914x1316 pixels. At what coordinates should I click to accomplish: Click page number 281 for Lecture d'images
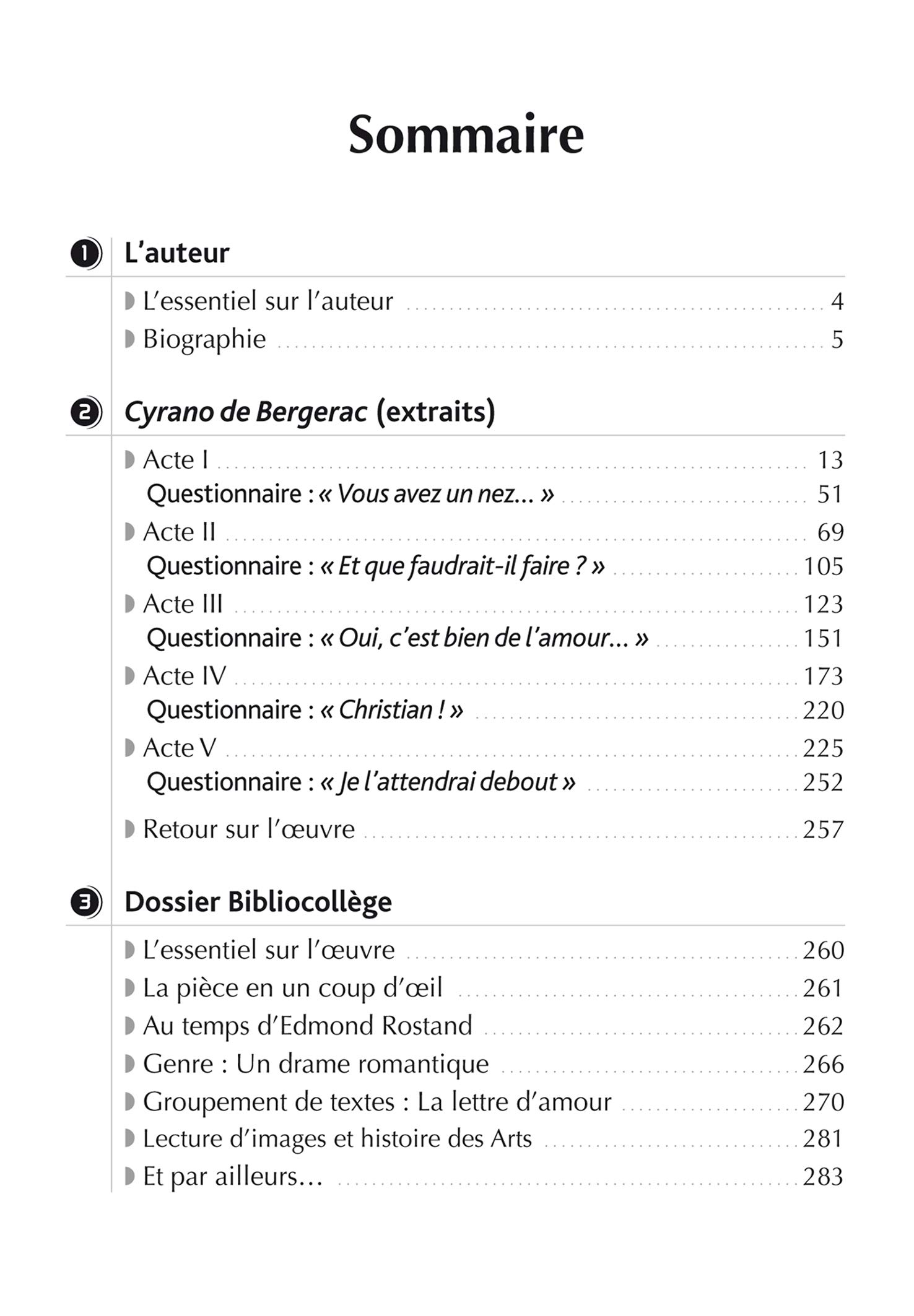(x=823, y=1139)
